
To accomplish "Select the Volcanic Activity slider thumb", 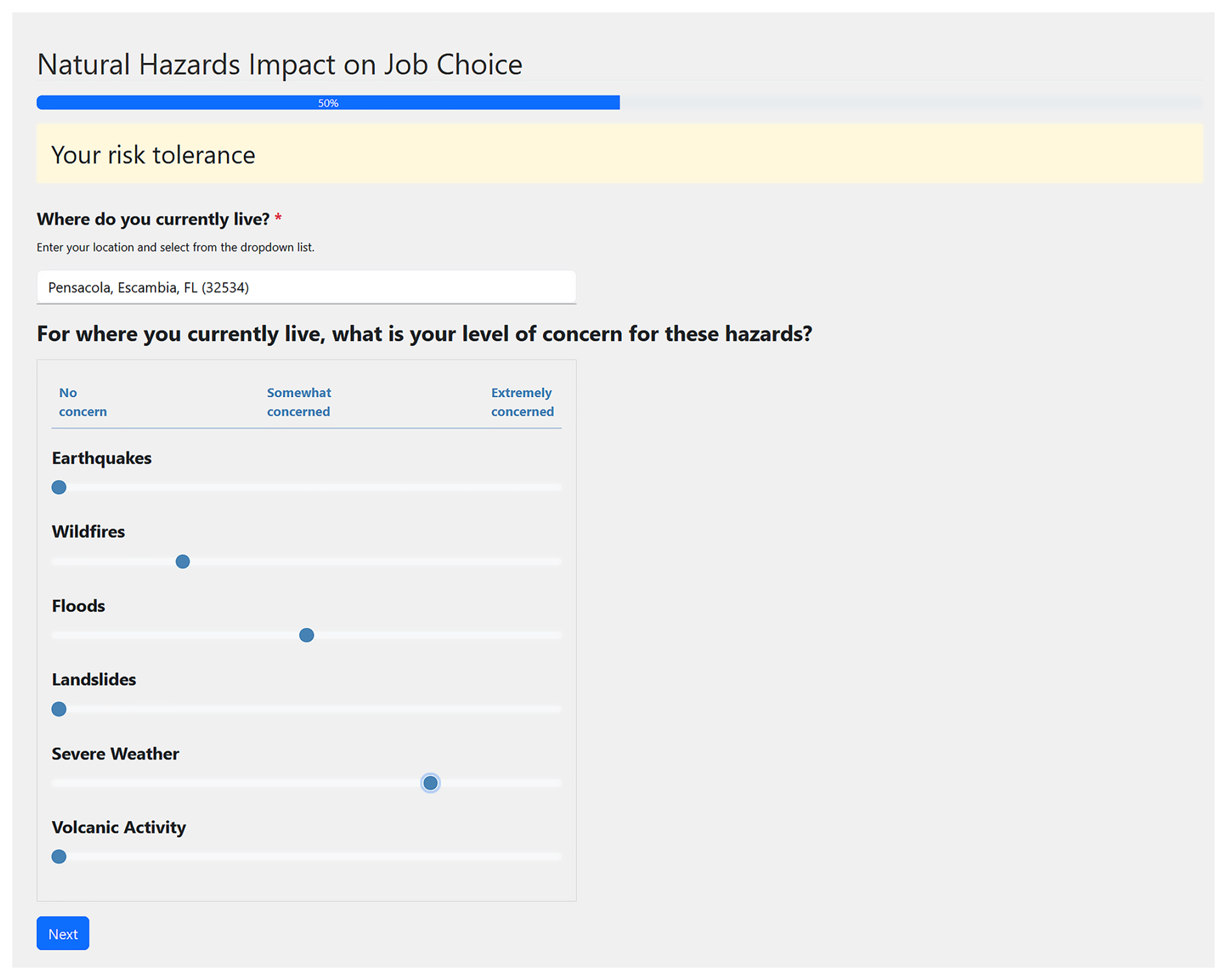I will click(x=59, y=857).
